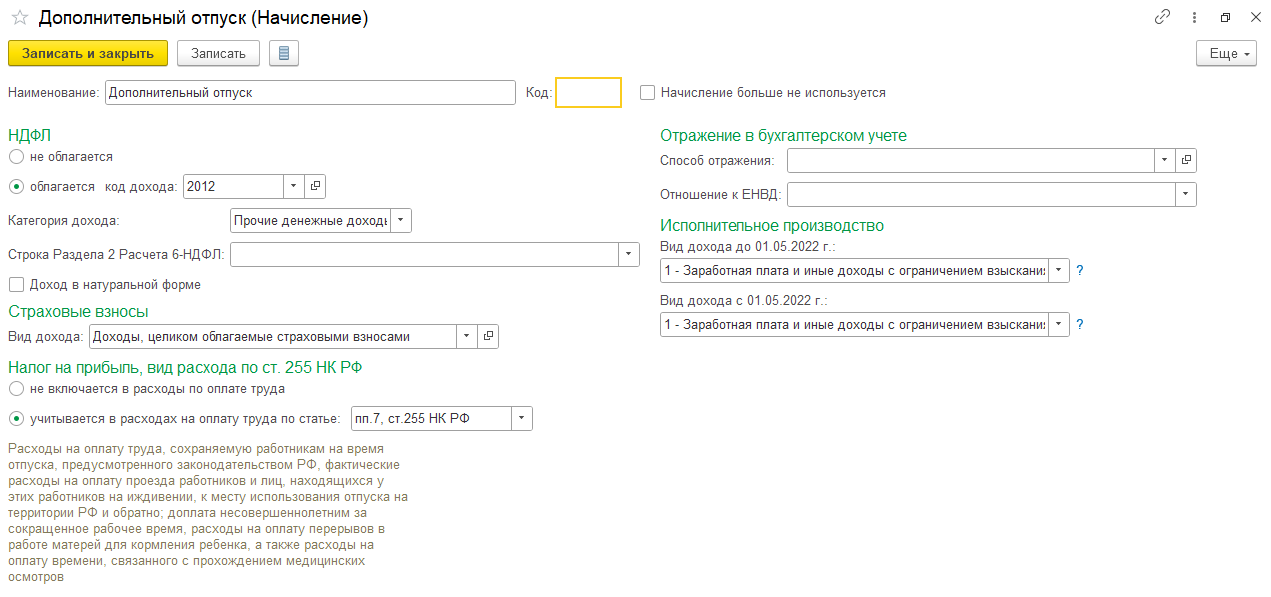The width and height of the screenshot is (1271, 597).
Task: Click the link icon in the title bar
Action: click(1162, 18)
